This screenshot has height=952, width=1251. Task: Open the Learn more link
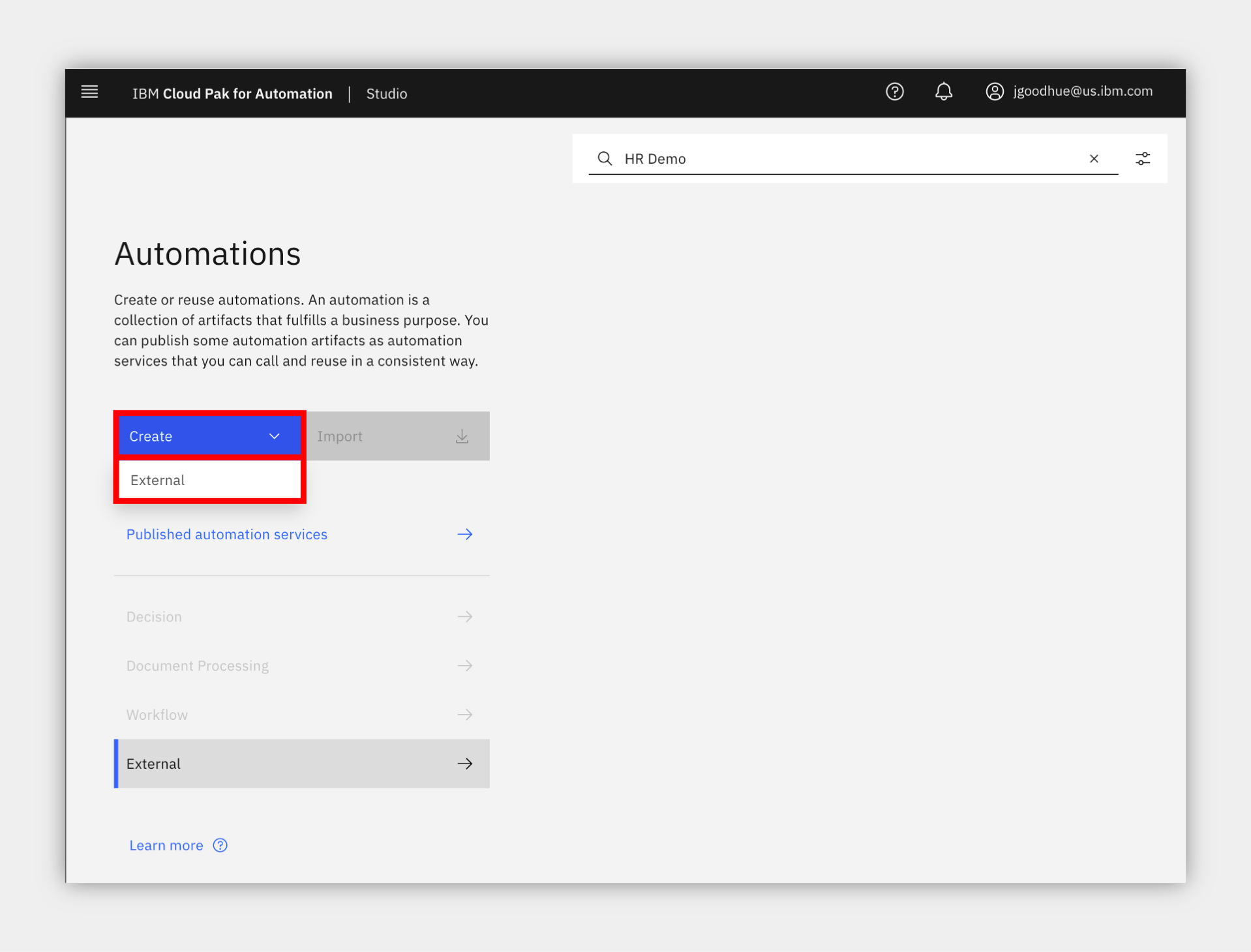tap(166, 845)
